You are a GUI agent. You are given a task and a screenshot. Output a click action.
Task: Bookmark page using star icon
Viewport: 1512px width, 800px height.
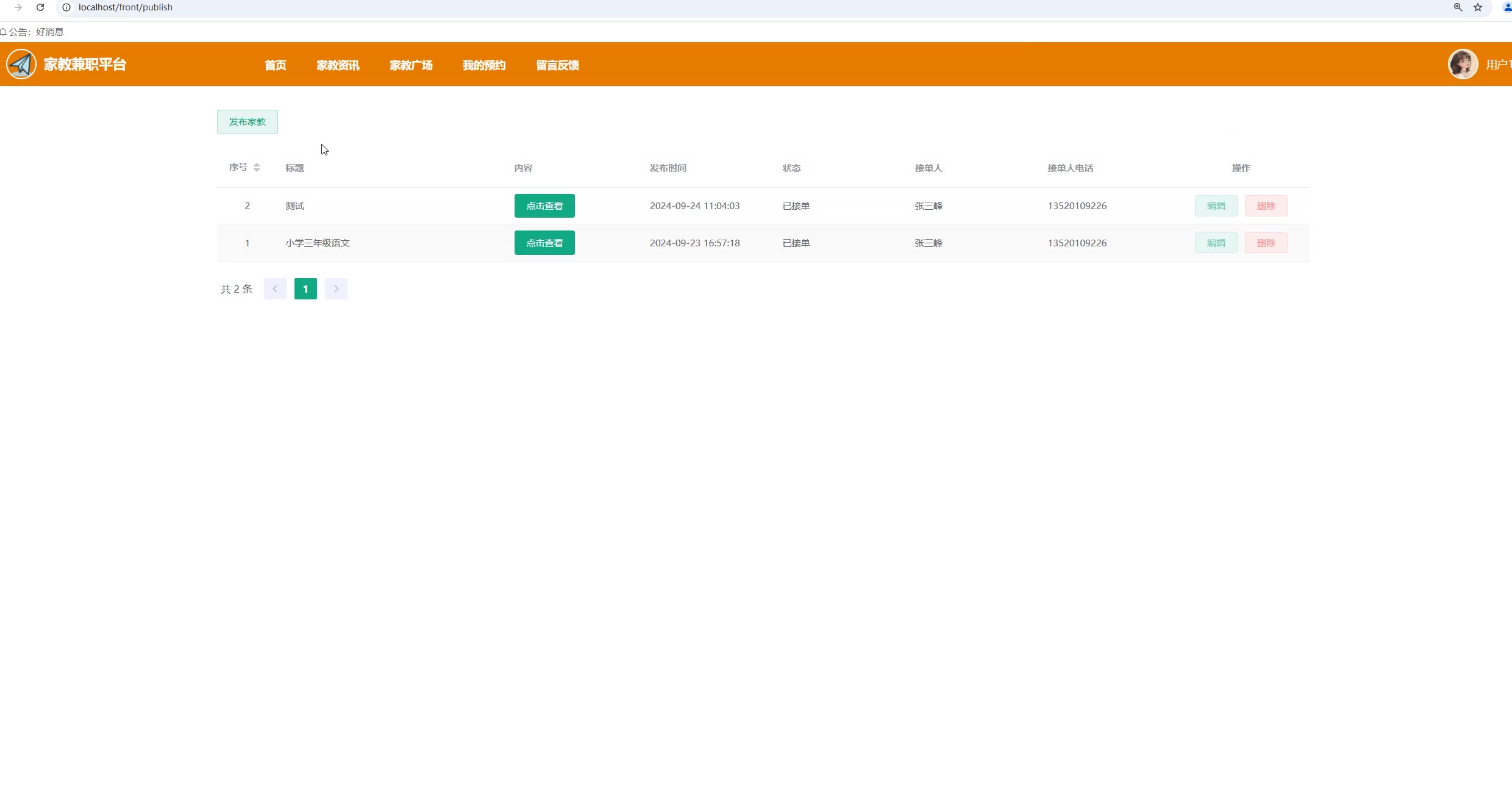coord(1478,7)
